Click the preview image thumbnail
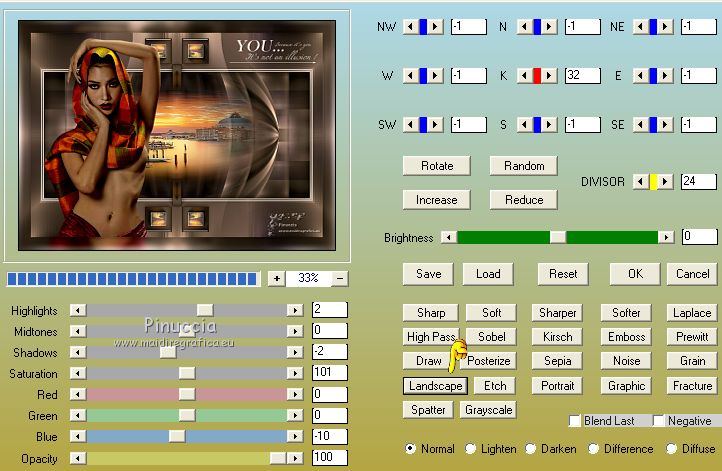This screenshot has width=722, height=471. point(177,135)
